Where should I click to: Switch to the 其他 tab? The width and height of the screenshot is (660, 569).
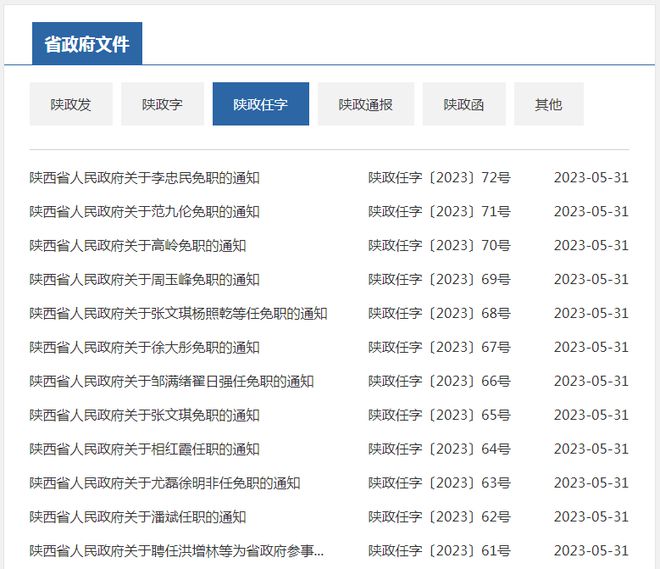(x=549, y=104)
